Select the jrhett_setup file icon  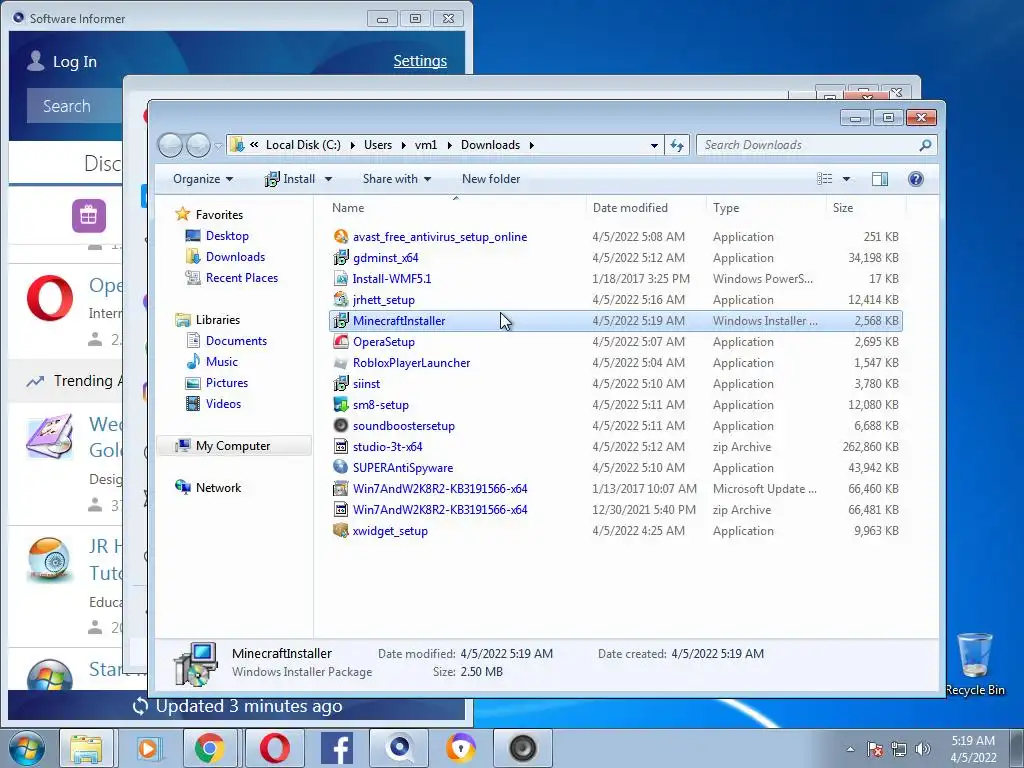pyautogui.click(x=340, y=300)
